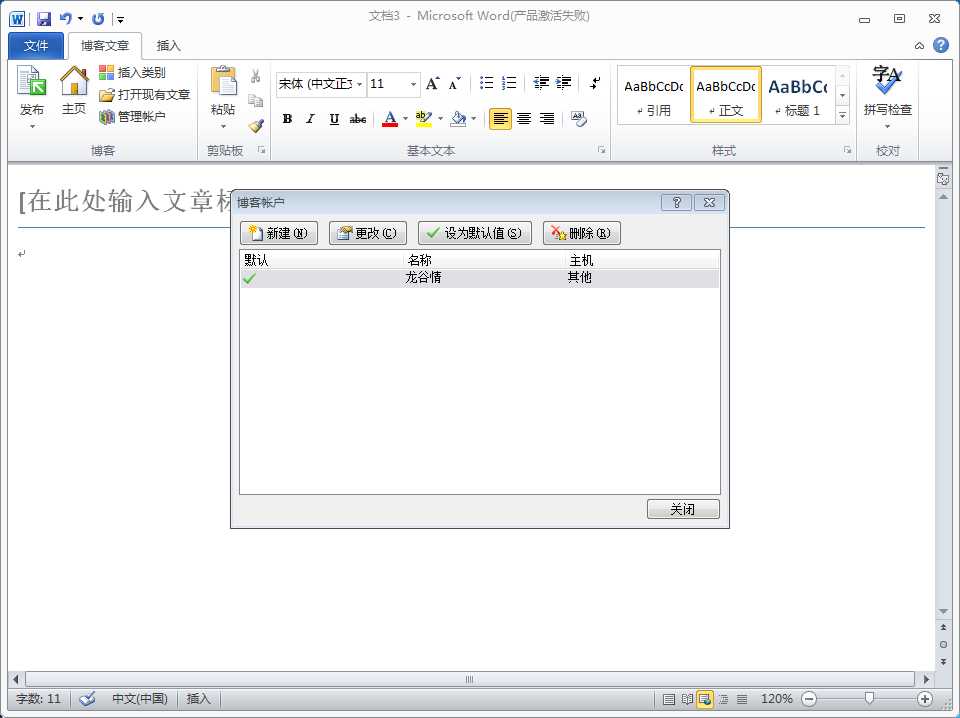Open the font name dropdown
Image resolution: width=960 pixels, height=718 pixels.
359,84
